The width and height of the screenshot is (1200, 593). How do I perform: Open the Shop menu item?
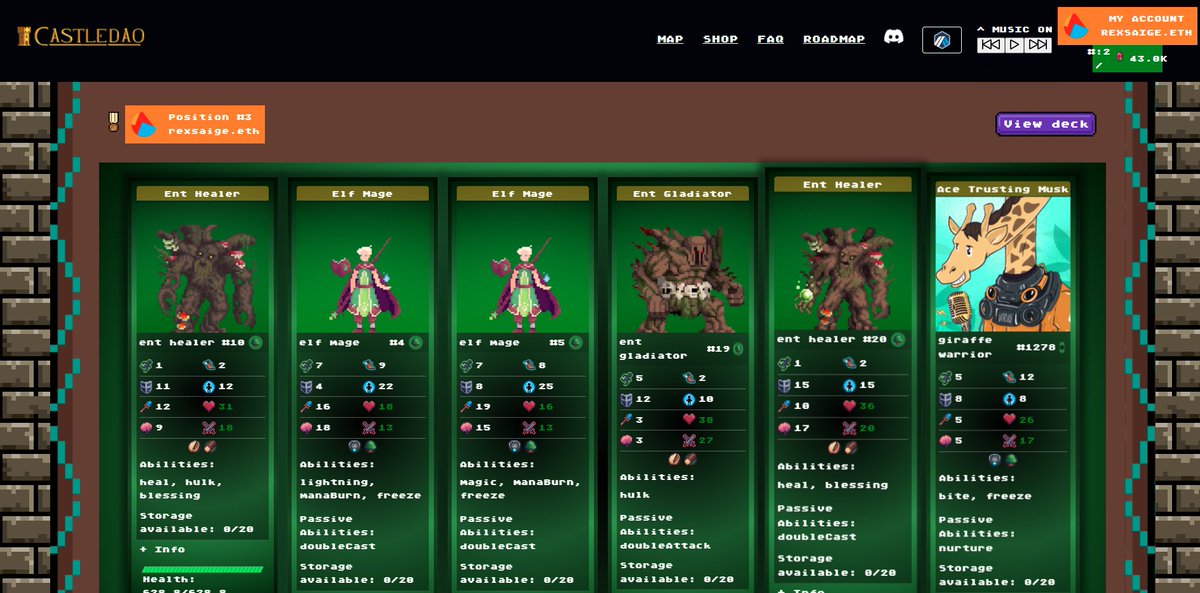click(720, 39)
